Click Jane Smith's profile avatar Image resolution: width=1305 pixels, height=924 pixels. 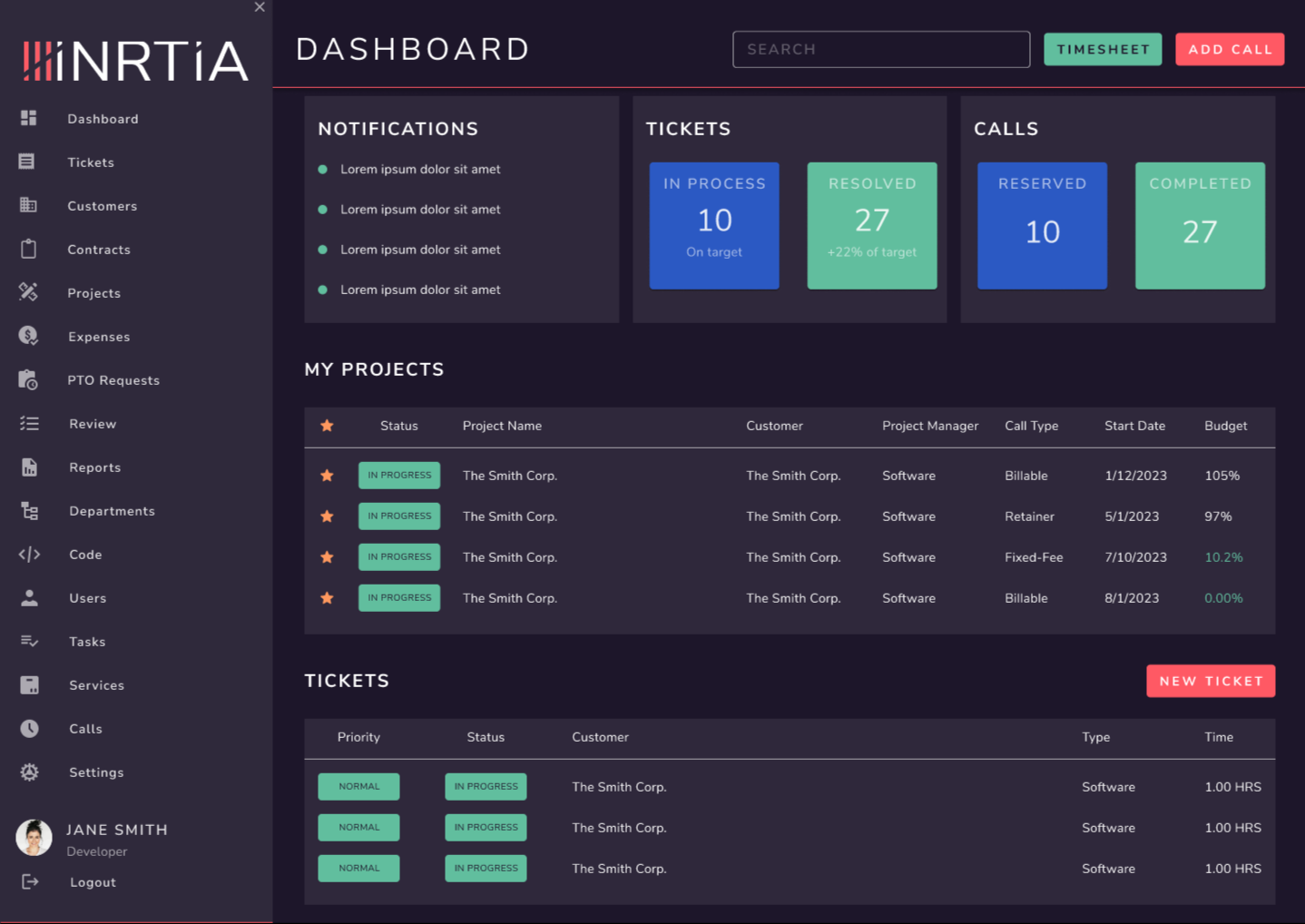click(34, 838)
